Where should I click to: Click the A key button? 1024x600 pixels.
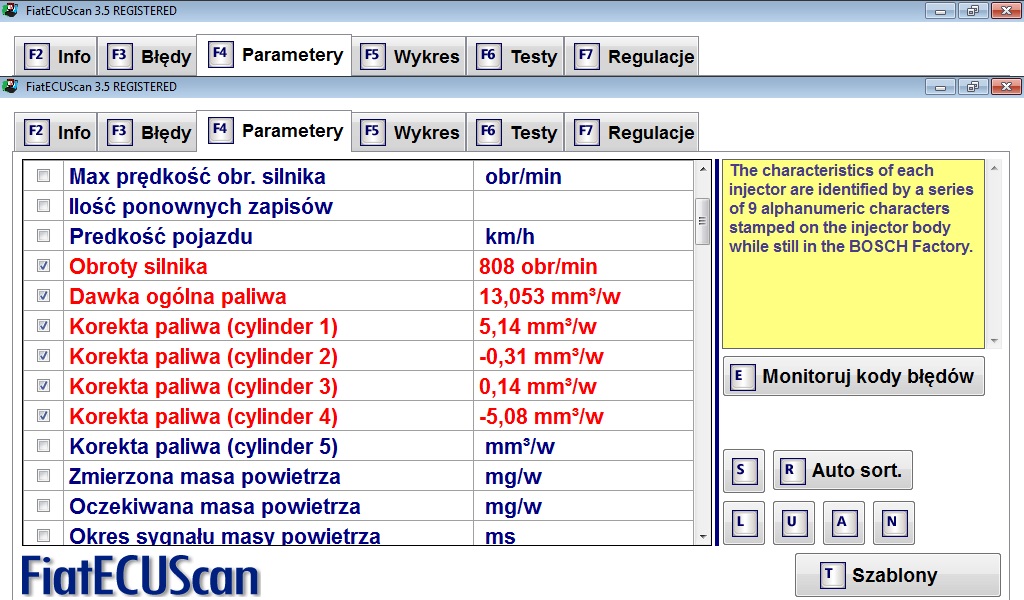click(x=844, y=523)
